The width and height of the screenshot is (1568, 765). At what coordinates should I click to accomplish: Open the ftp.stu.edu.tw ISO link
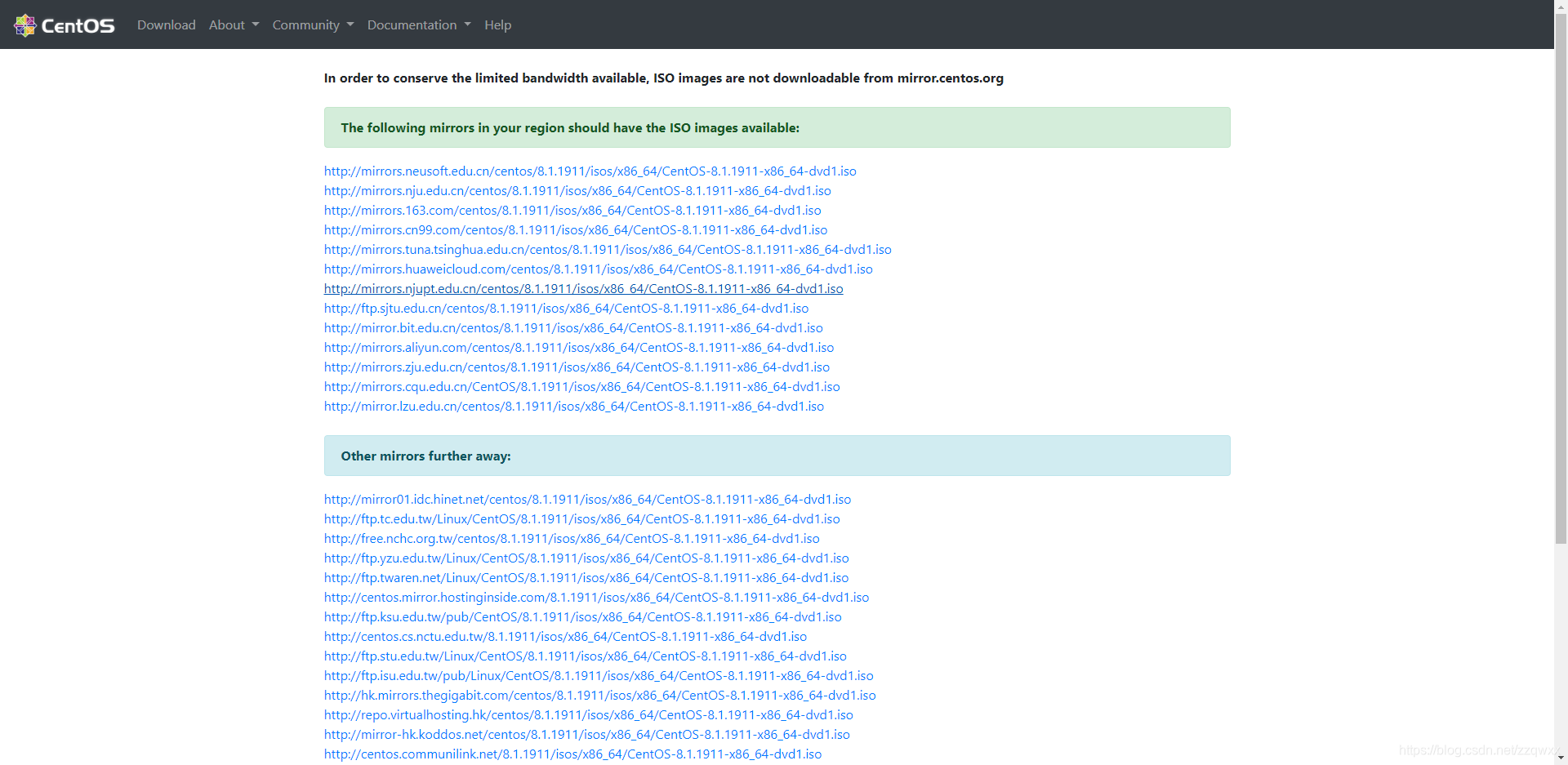tap(585, 656)
